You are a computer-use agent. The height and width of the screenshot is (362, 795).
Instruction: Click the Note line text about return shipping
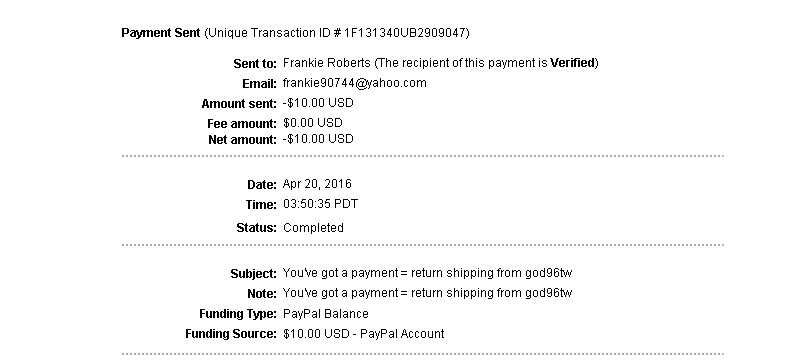[x=427, y=293]
